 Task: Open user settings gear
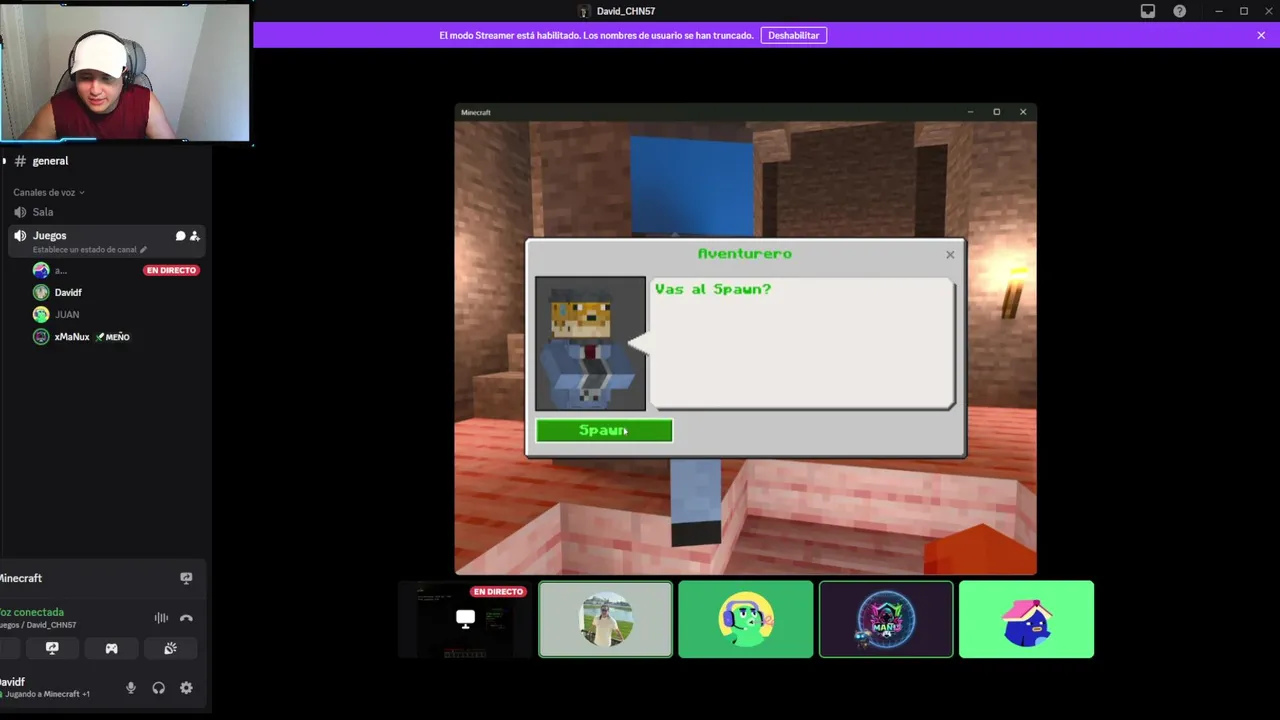186,688
